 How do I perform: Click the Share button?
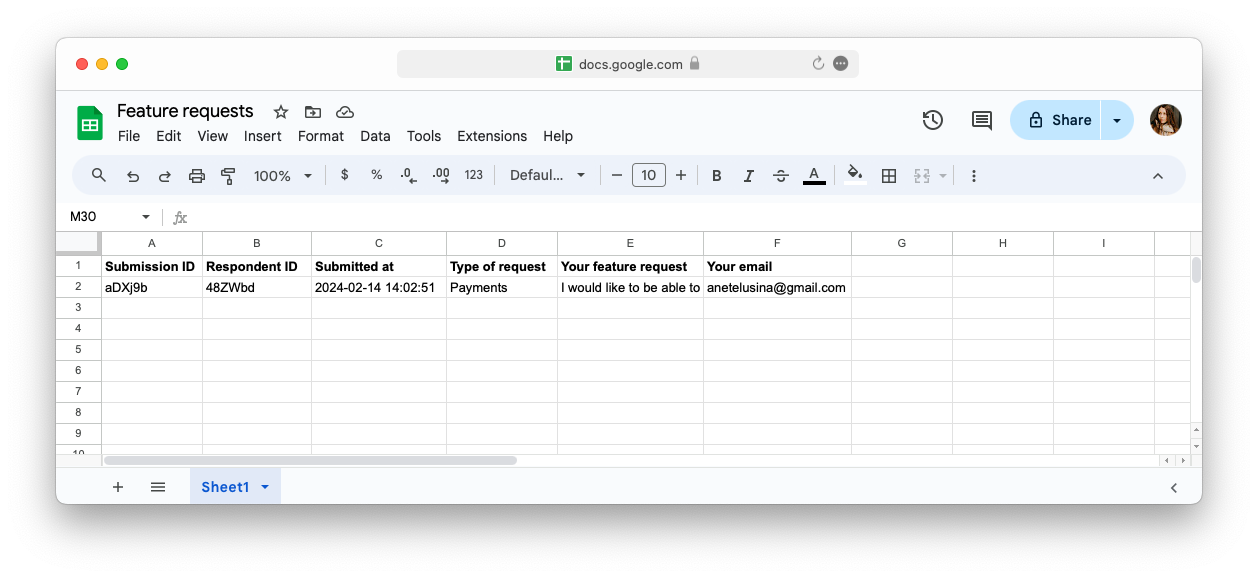[1057, 120]
